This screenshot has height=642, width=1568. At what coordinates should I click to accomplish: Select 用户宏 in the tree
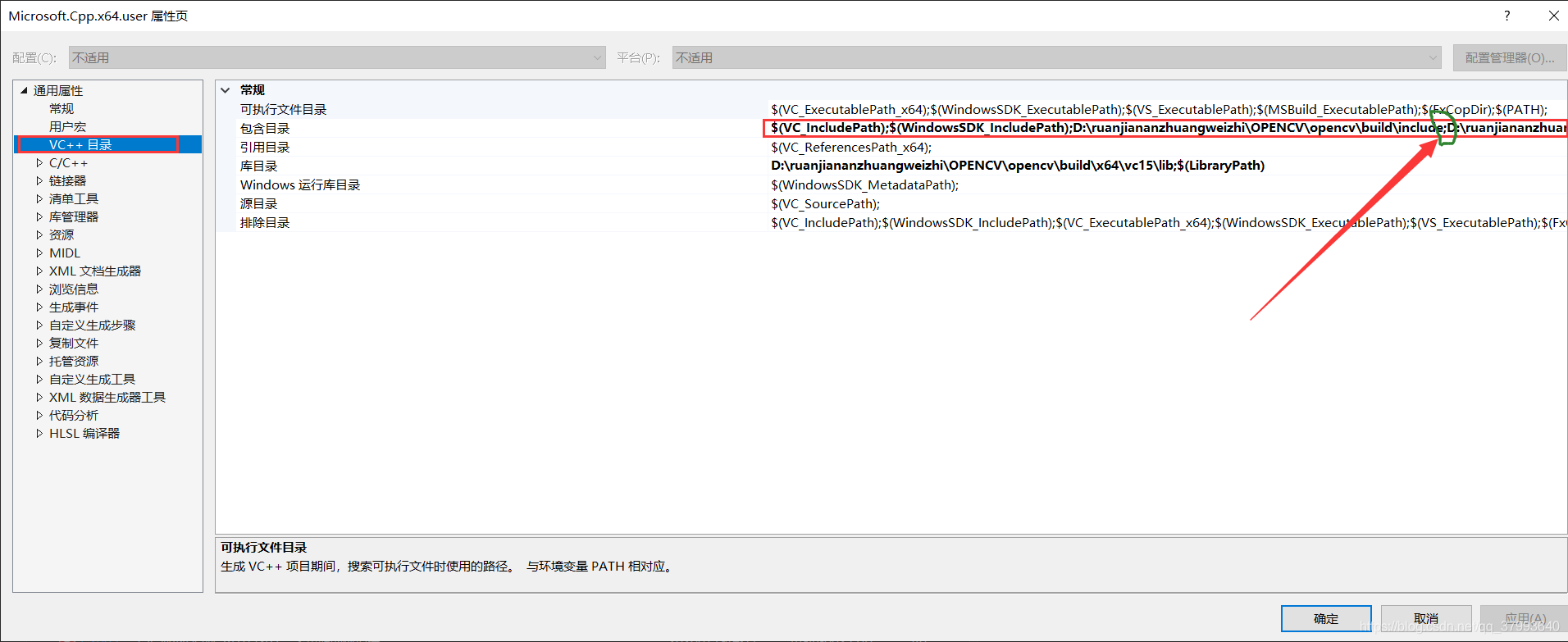pos(67,126)
